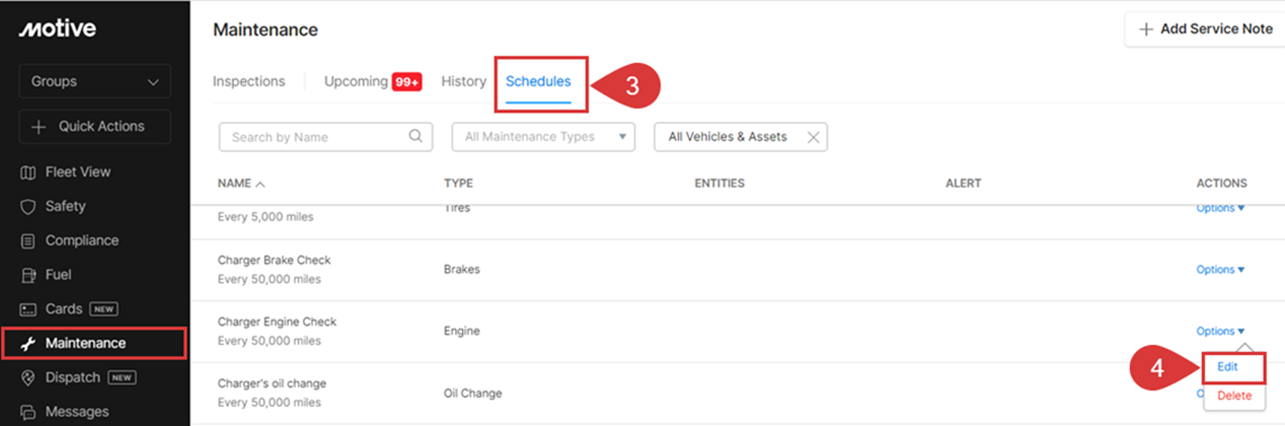
Task: Open the Fuel pump icon item
Action: click(x=28, y=274)
